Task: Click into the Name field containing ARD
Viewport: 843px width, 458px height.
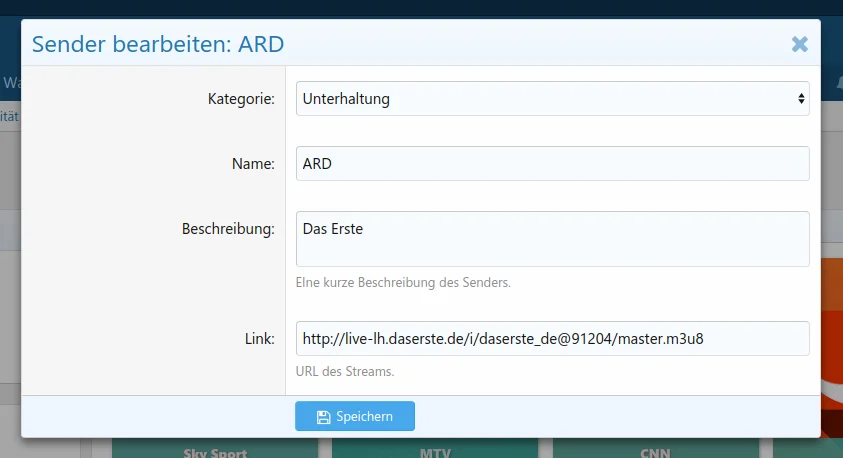Action: pyautogui.click(x=552, y=164)
